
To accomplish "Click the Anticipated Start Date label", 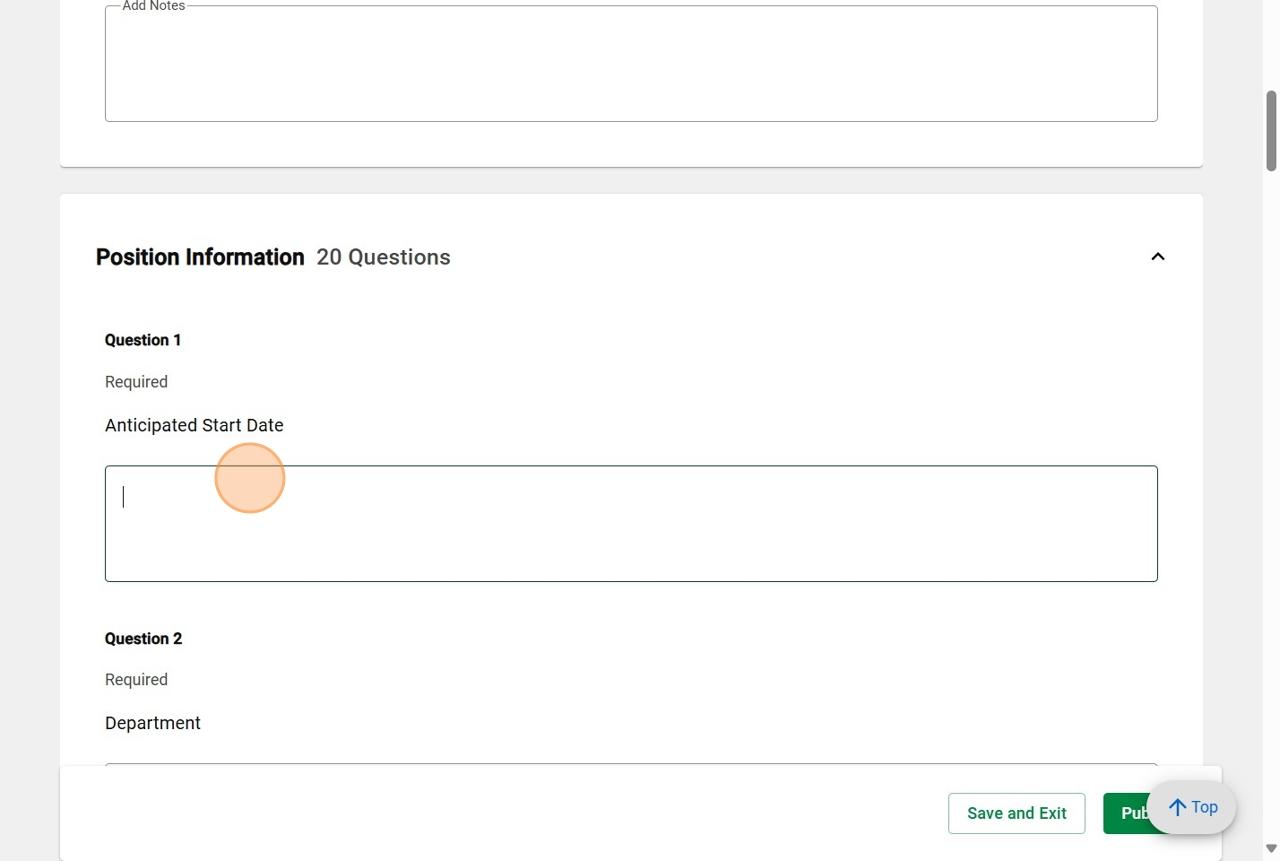I will pos(194,425).
